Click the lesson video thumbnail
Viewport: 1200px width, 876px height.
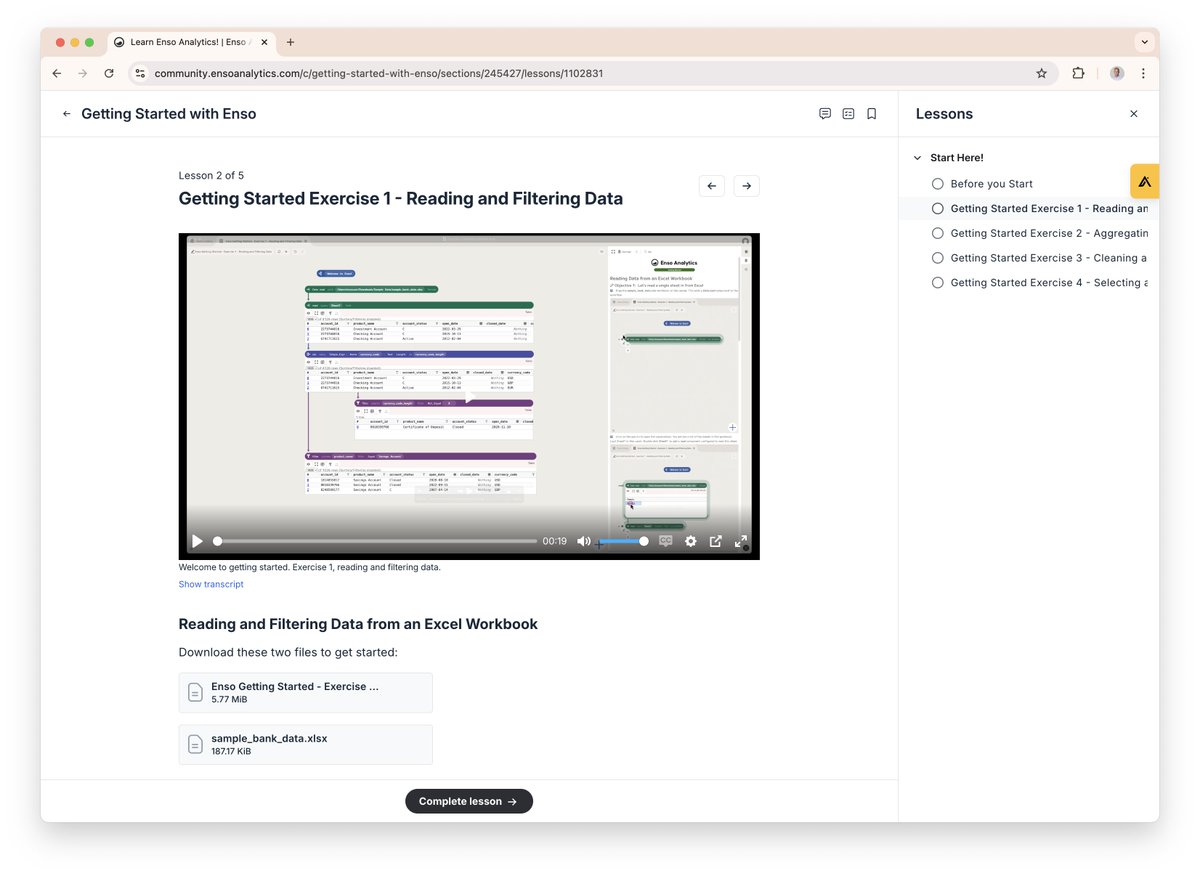469,396
